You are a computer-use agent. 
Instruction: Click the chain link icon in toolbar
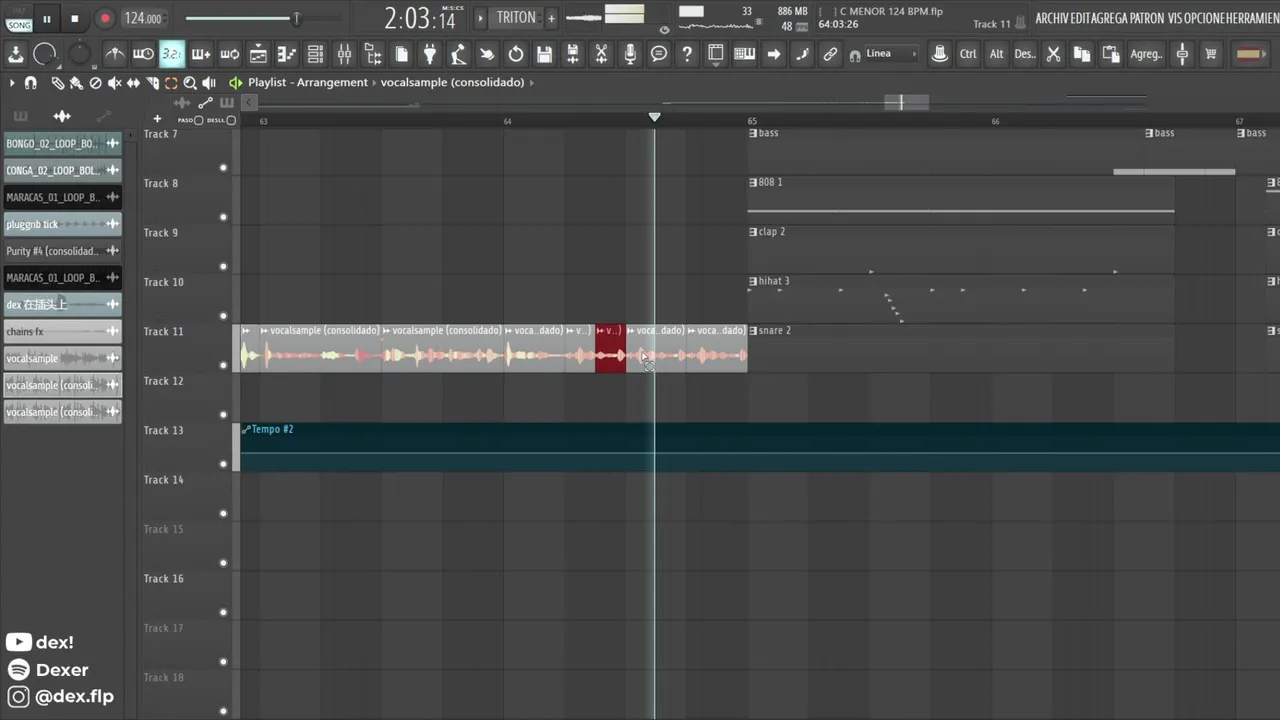tap(830, 54)
